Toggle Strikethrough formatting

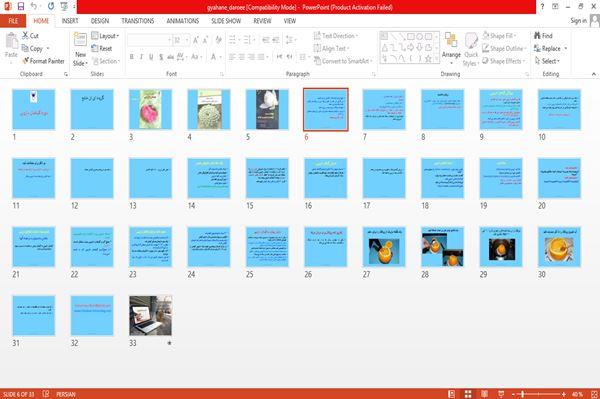170,57
